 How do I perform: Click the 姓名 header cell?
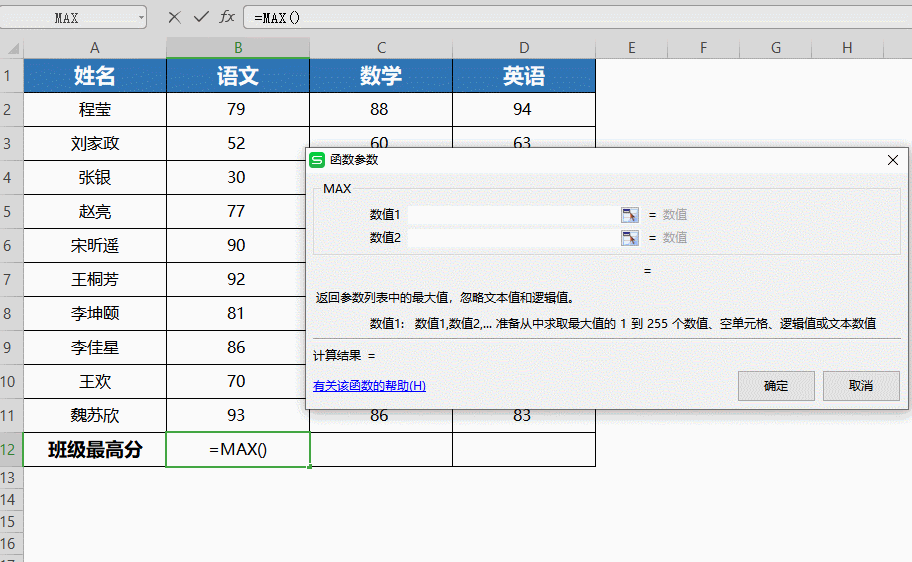[95, 76]
